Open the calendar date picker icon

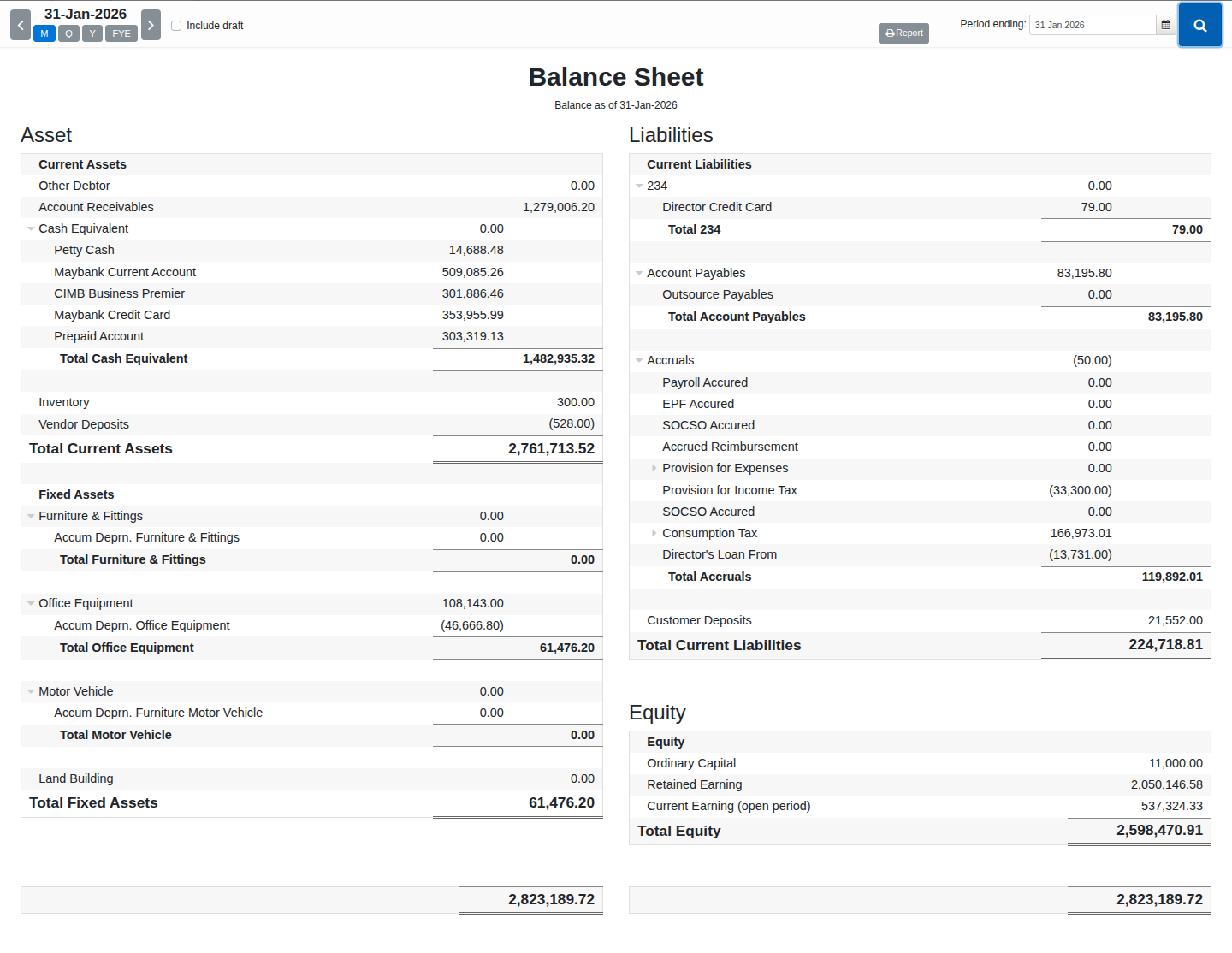click(x=1165, y=25)
